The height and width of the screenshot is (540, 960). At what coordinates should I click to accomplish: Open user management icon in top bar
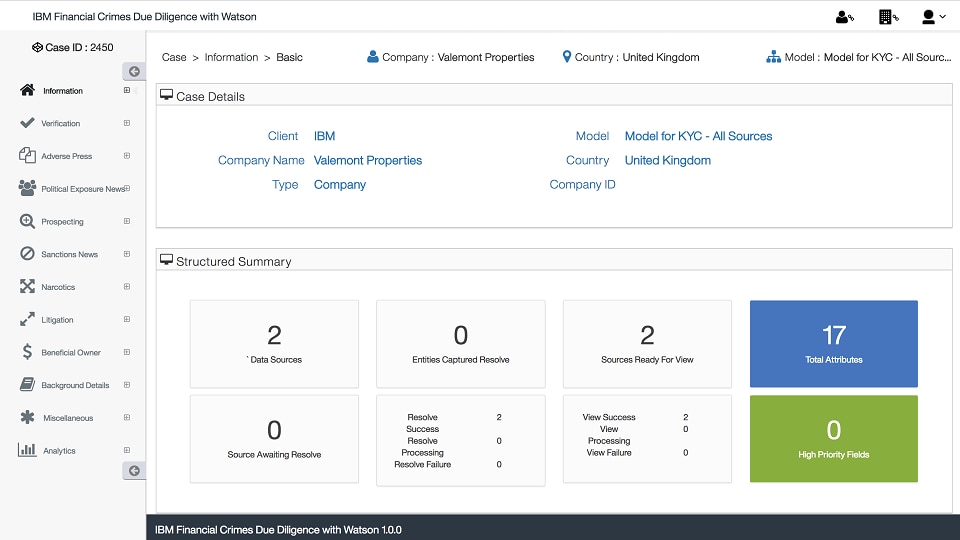pyautogui.click(x=844, y=17)
